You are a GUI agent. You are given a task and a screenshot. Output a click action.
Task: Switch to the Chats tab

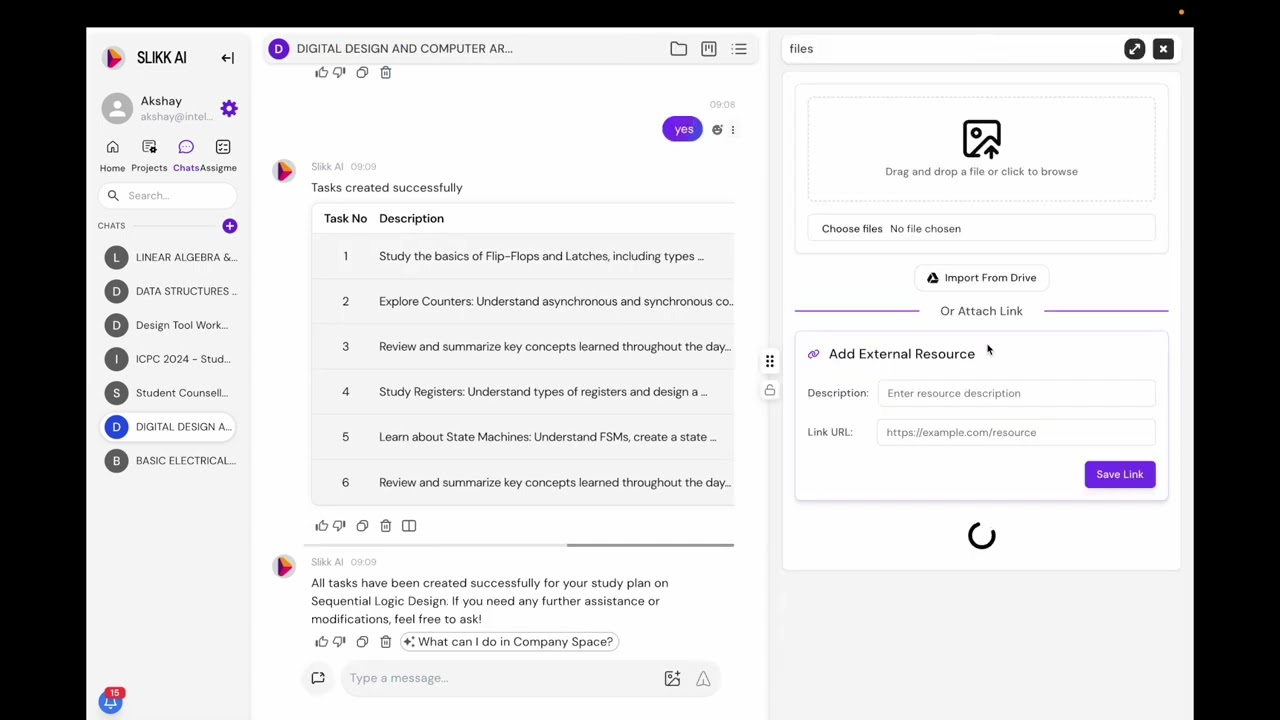(186, 156)
